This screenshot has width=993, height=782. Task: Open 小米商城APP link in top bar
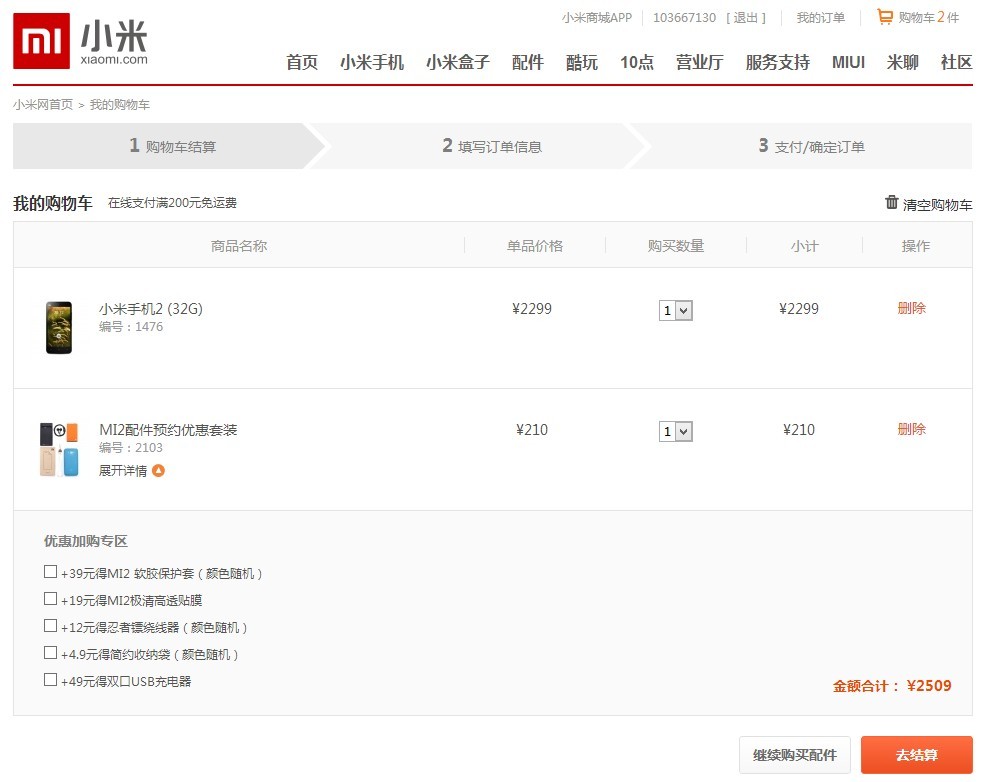pyautogui.click(x=597, y=18)
